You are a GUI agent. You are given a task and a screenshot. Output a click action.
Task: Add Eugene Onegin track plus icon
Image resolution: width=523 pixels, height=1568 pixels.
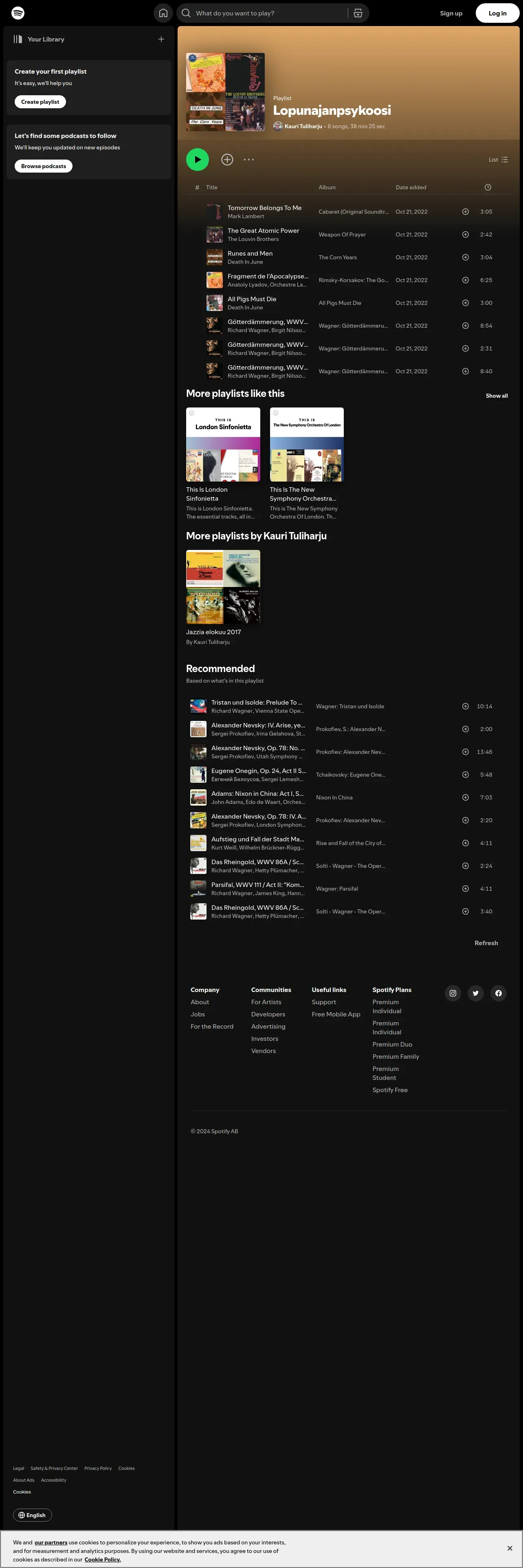pyautogui.click(x=465, y=775)
